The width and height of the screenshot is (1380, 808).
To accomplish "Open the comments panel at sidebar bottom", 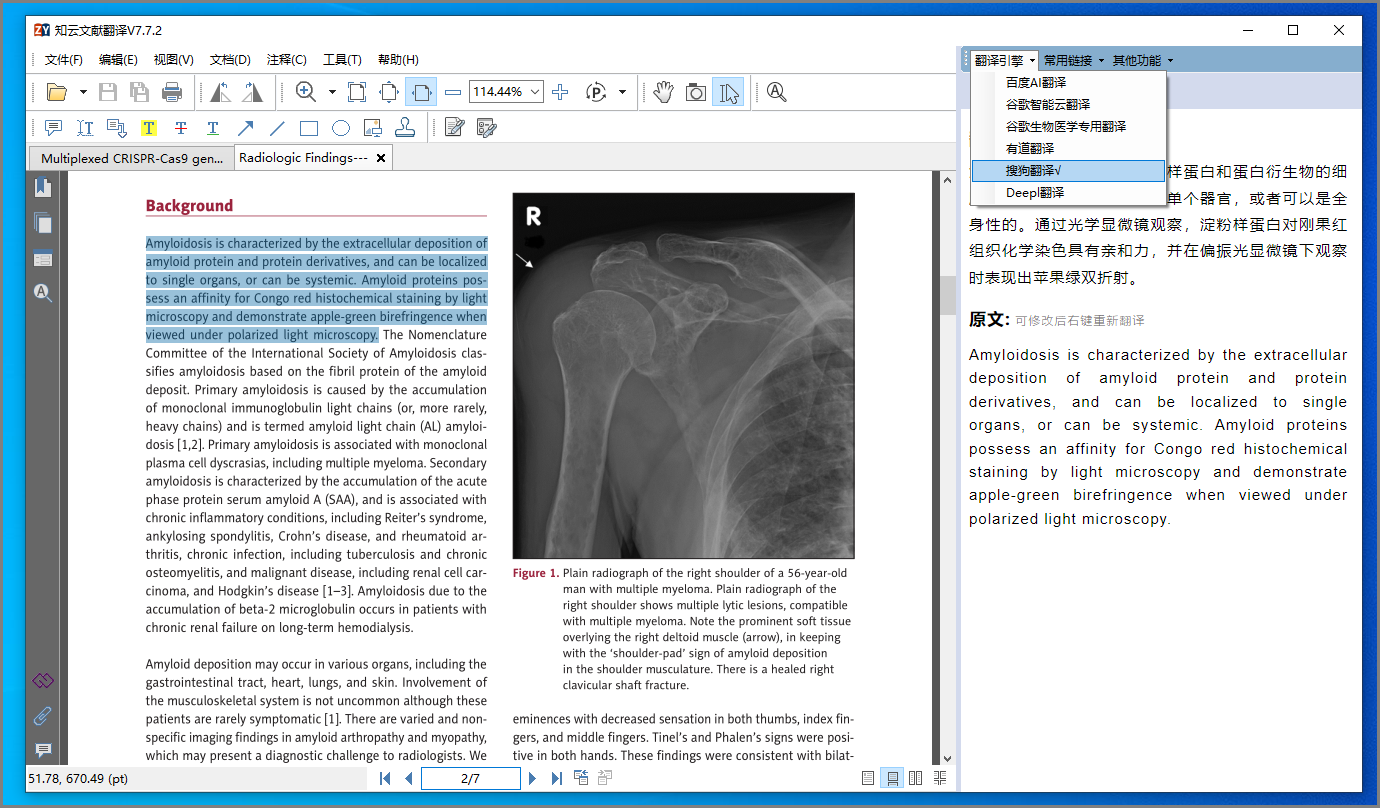I will pos(43,750).
